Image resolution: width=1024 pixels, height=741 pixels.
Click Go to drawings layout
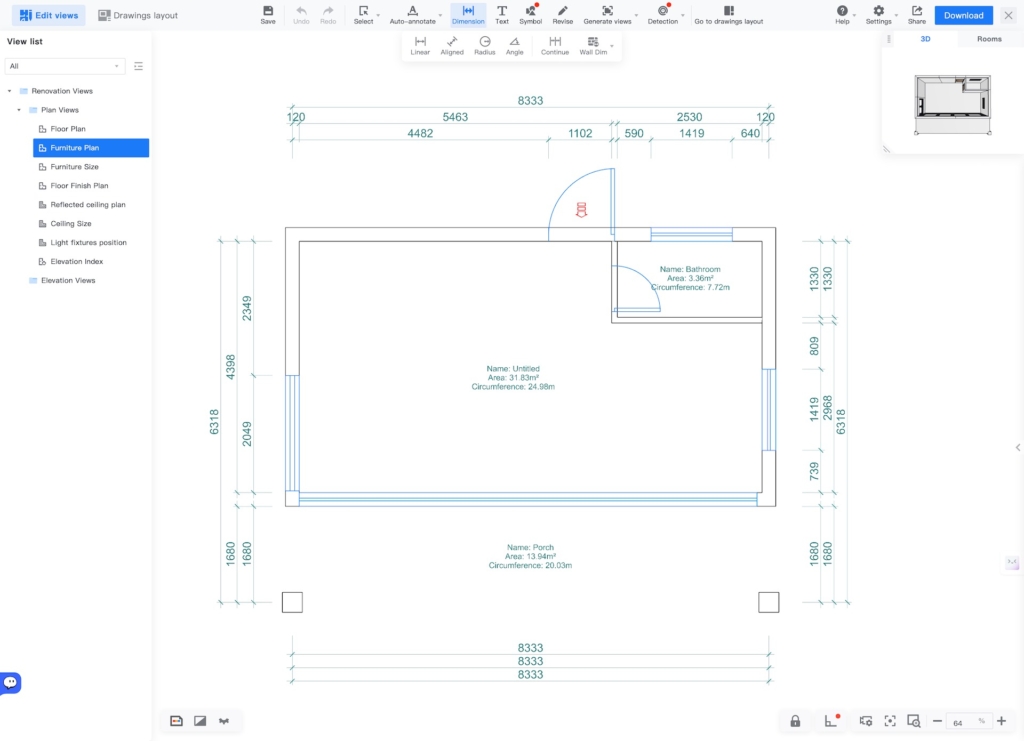pyautogui.click(x=728, y=14)
